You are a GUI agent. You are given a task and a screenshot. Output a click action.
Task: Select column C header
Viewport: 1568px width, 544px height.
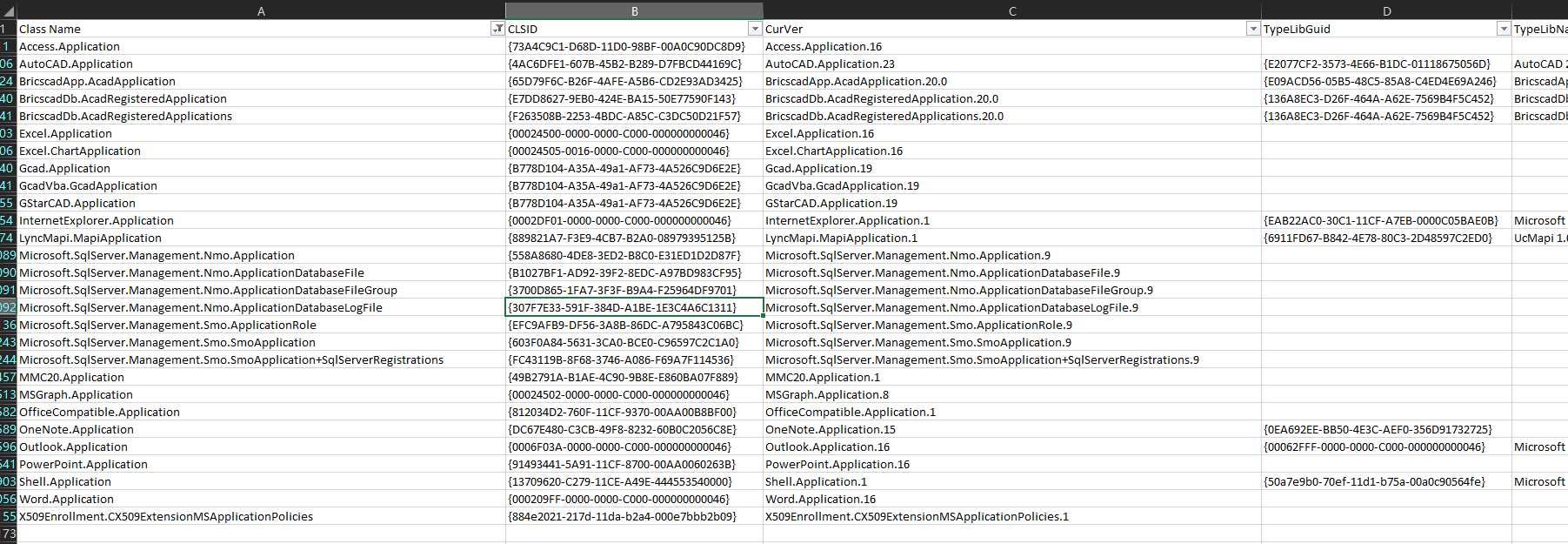coord(1012,11)
